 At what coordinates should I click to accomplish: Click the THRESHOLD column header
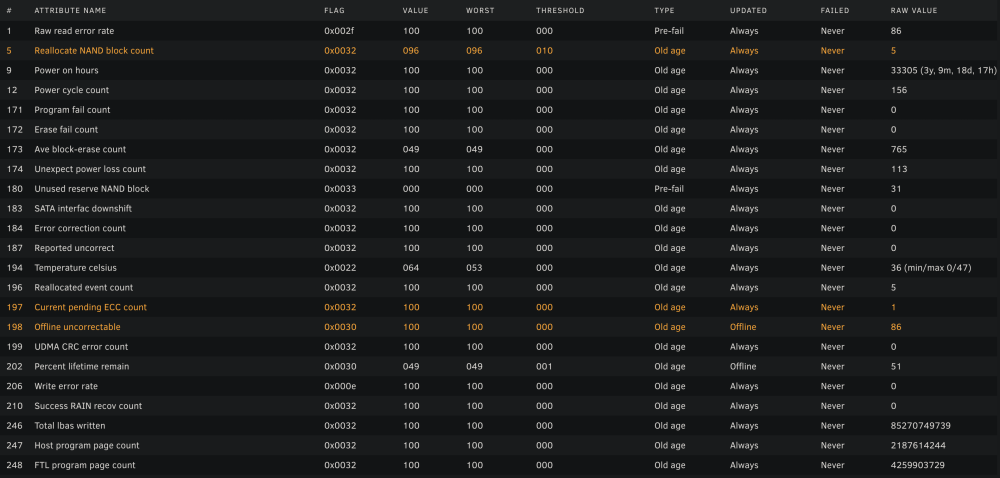(560, 10)
